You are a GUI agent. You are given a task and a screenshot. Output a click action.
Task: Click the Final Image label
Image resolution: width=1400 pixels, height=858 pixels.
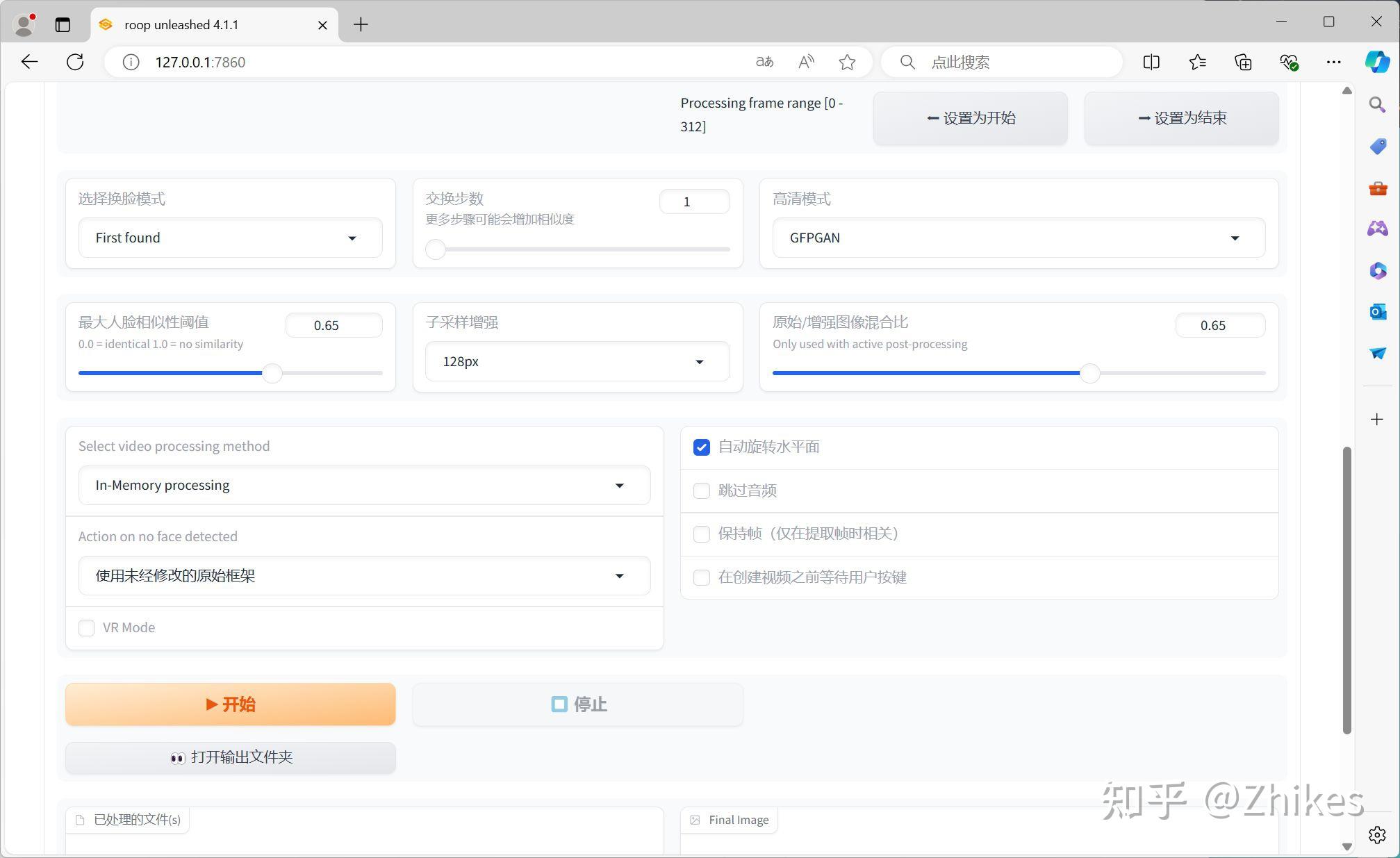[730, 820]
